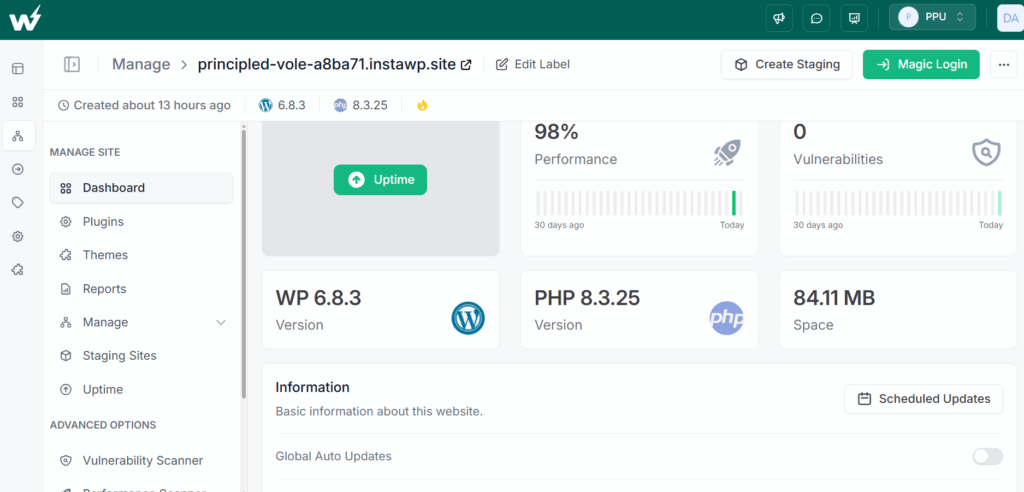Click the flame icon beside PHP version
Screen dimensions: 1024x492
(422, 105)
